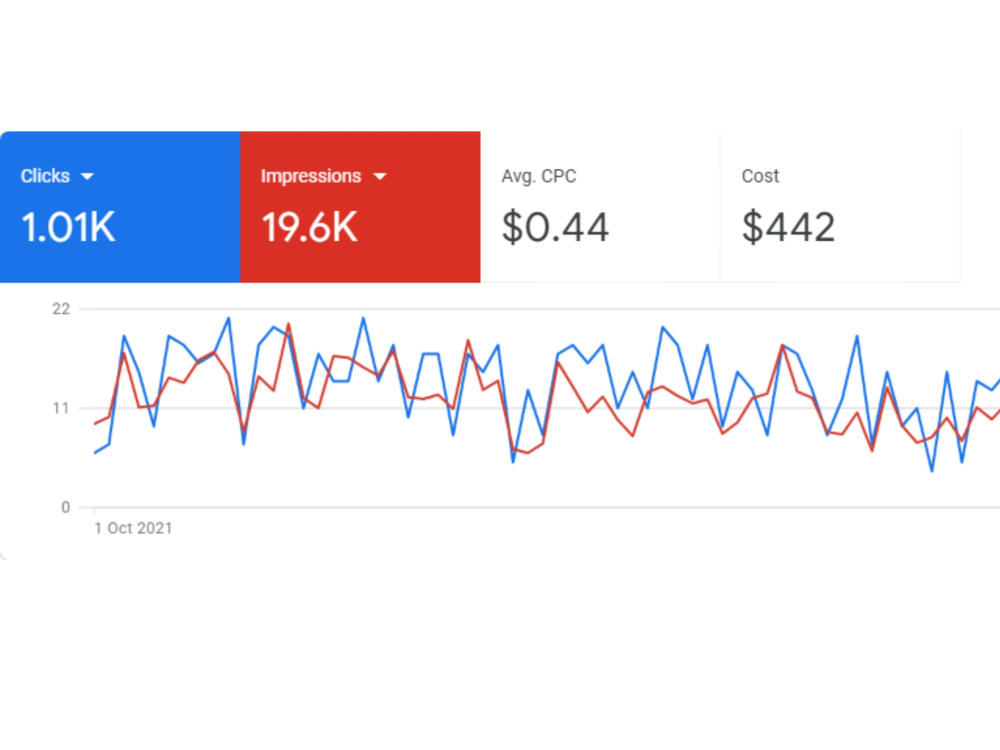Image resolution: width=1000 pixels, height=750 pixels.
Task: Select the red Impressions scorecard value 19.6K
Action: 310,227
